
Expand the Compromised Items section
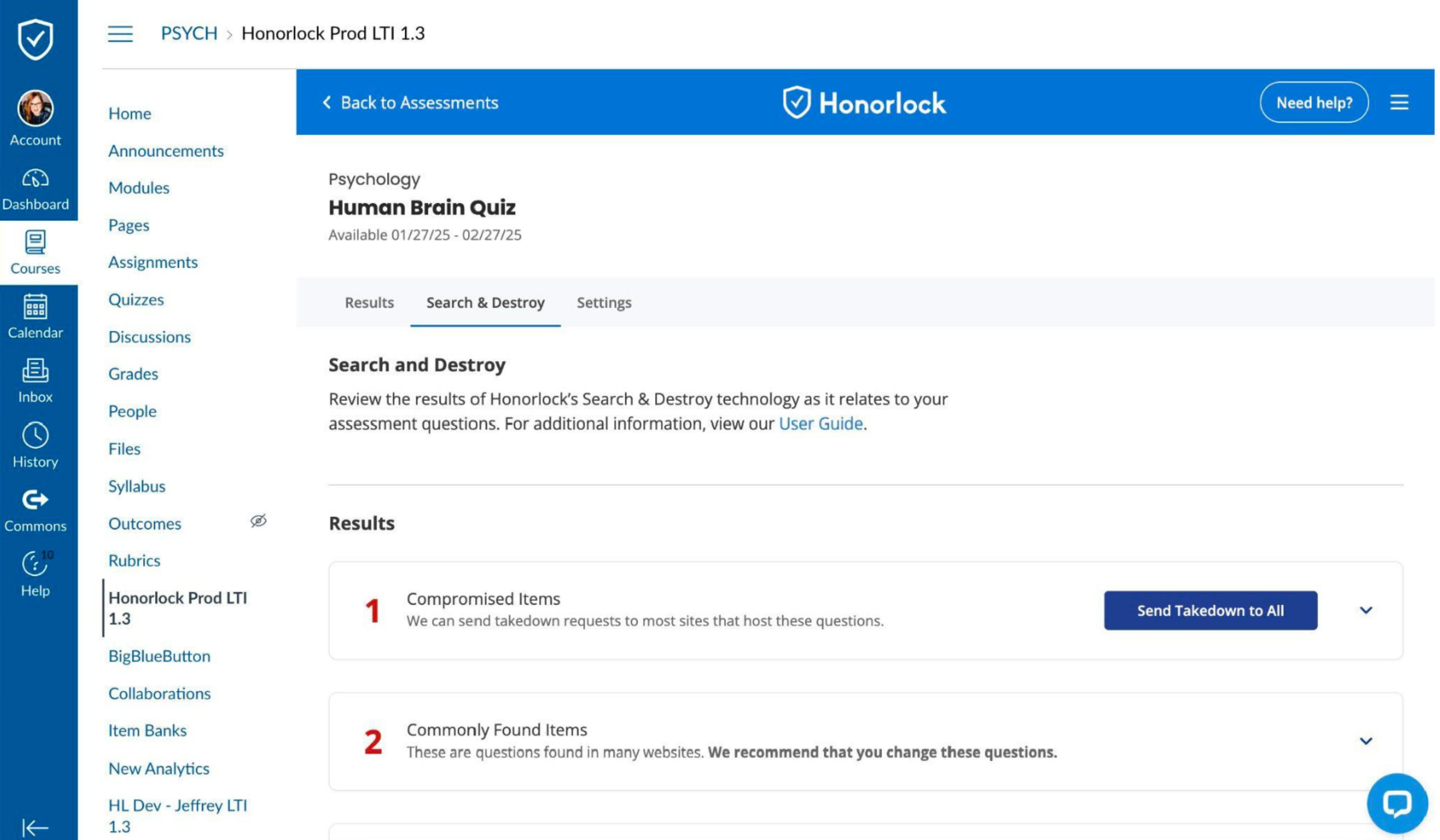pos(1366,610)
